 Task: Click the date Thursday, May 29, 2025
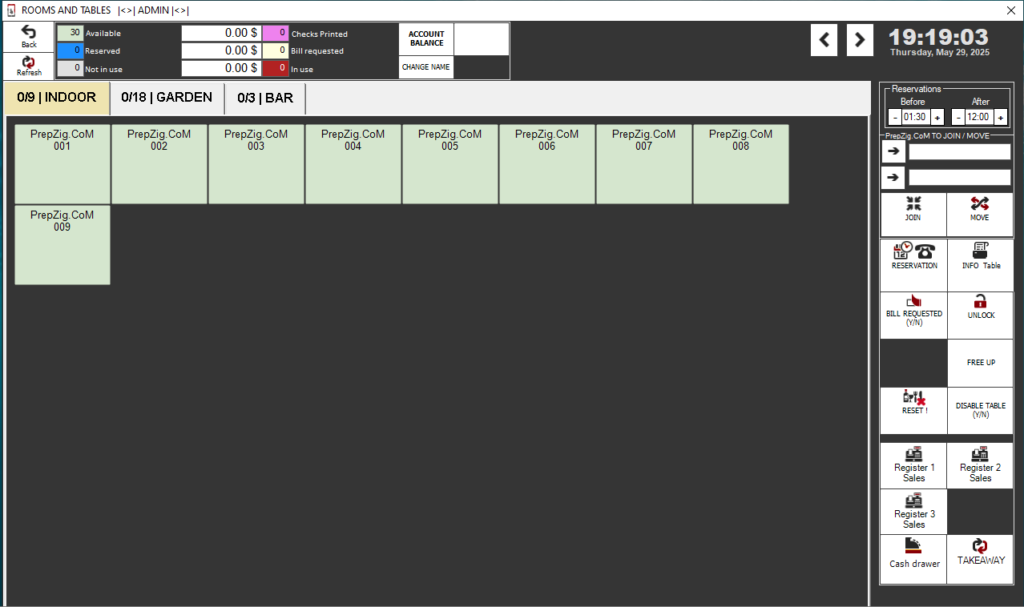click(x=939, y=52)
